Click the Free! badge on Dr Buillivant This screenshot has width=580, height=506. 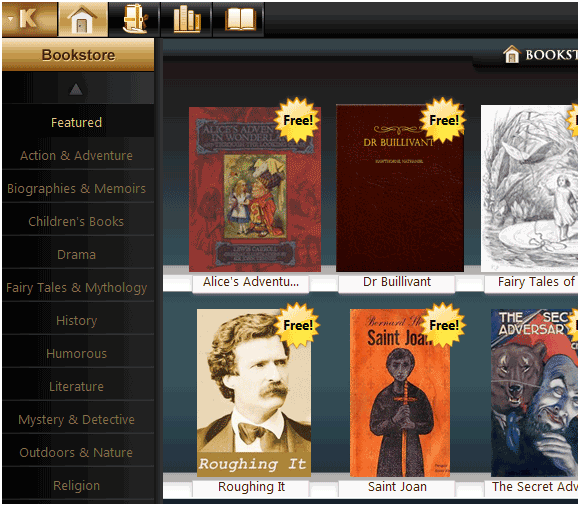[443, 121]
